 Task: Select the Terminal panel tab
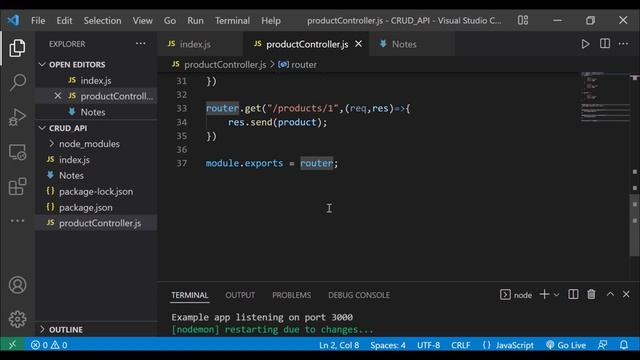[x=190, y=295]
